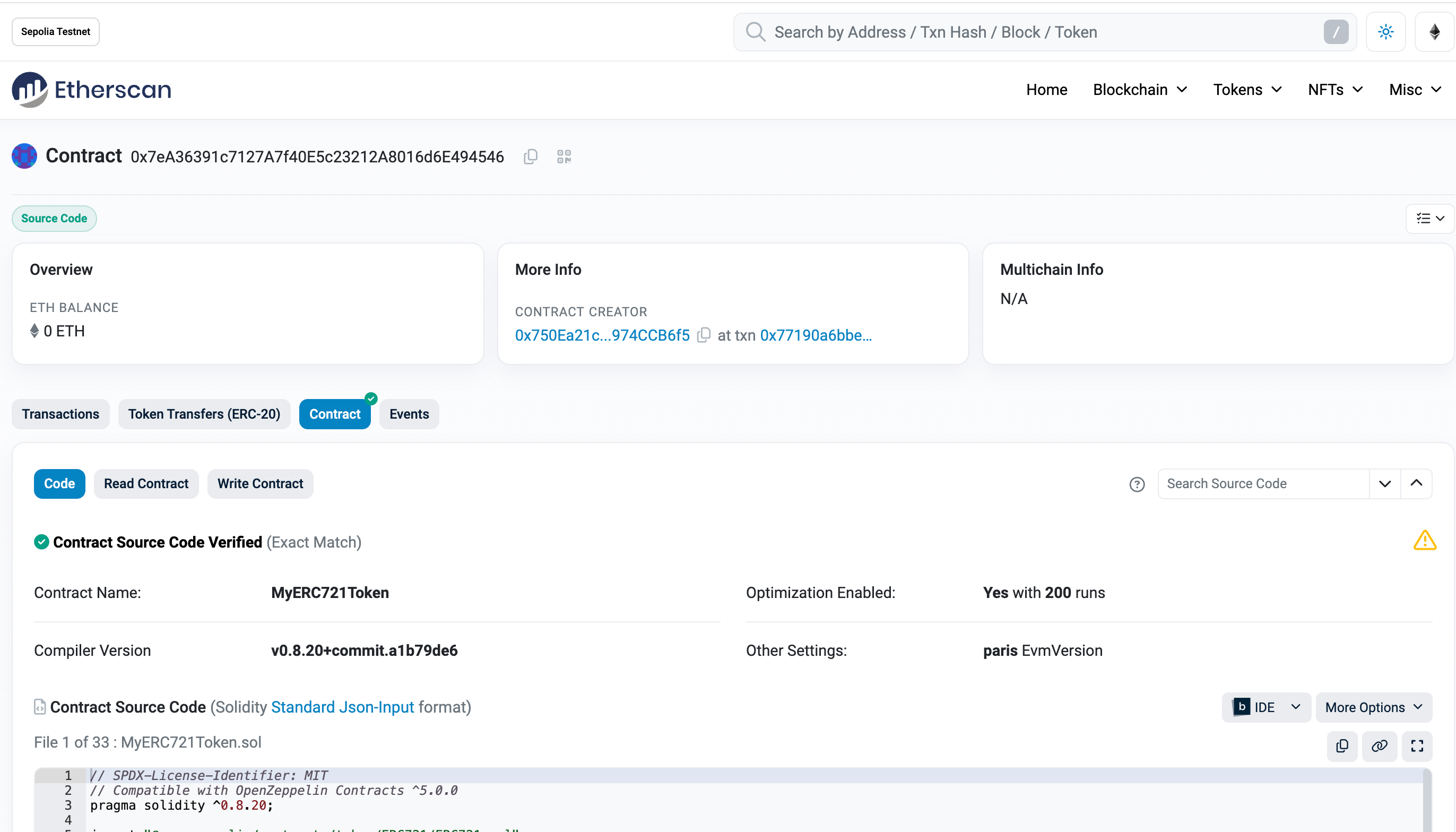Image resolution: width=1456 pixels, height=832 pixels.
Task: Toggle light/dark theme sun icon
Action: pos(1386,32)
